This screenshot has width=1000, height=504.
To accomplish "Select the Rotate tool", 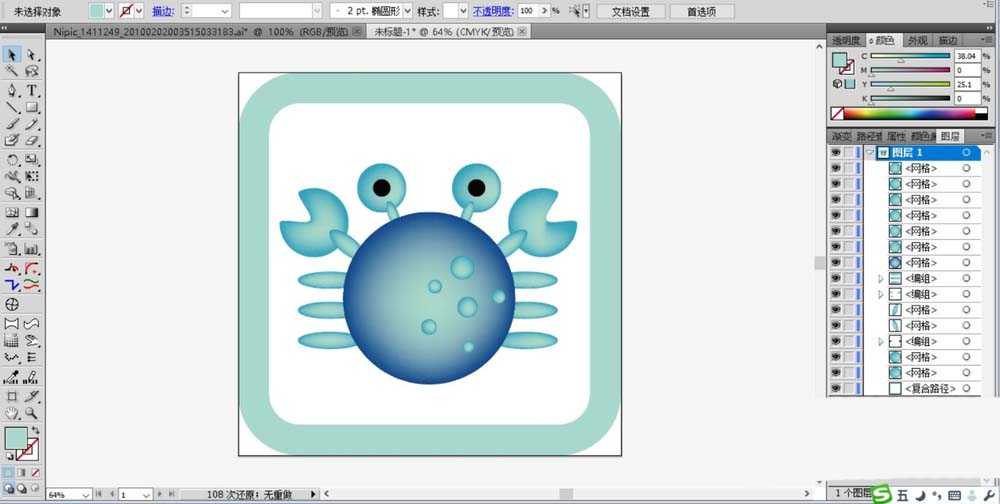I will (x=12, y=160).
